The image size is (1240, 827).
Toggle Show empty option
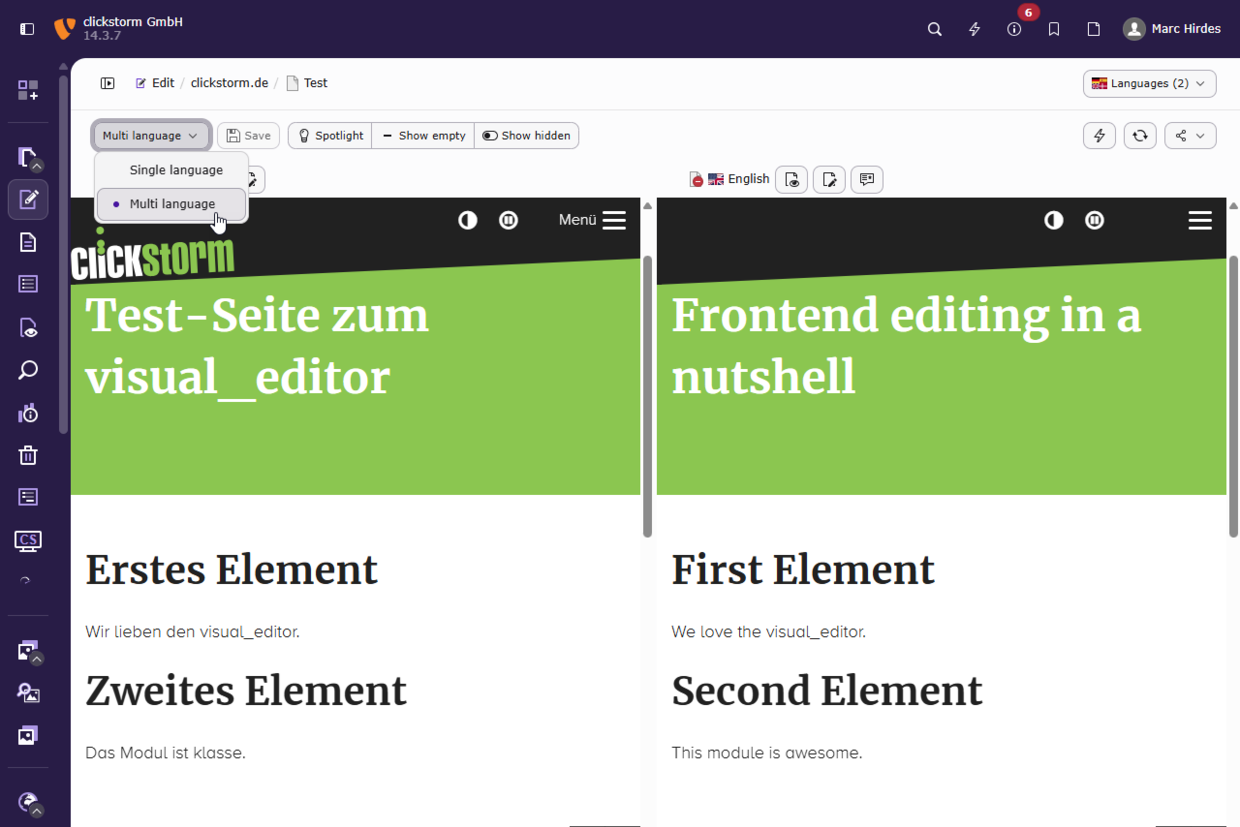[423, 135]
